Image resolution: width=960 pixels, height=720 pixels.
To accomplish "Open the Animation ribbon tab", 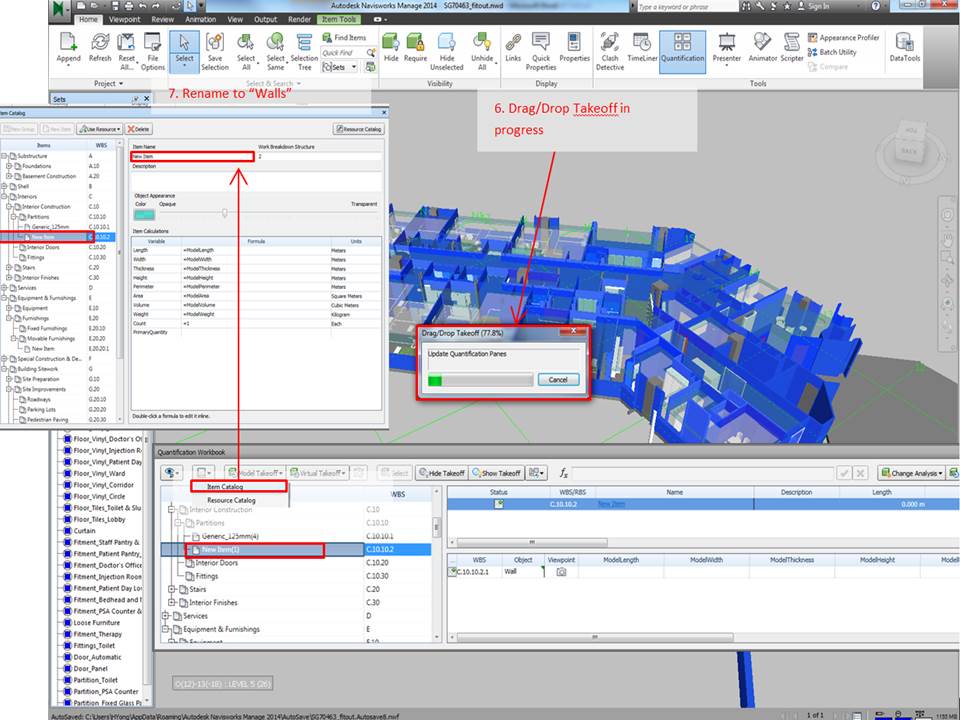I will click(x=201, y=20).
